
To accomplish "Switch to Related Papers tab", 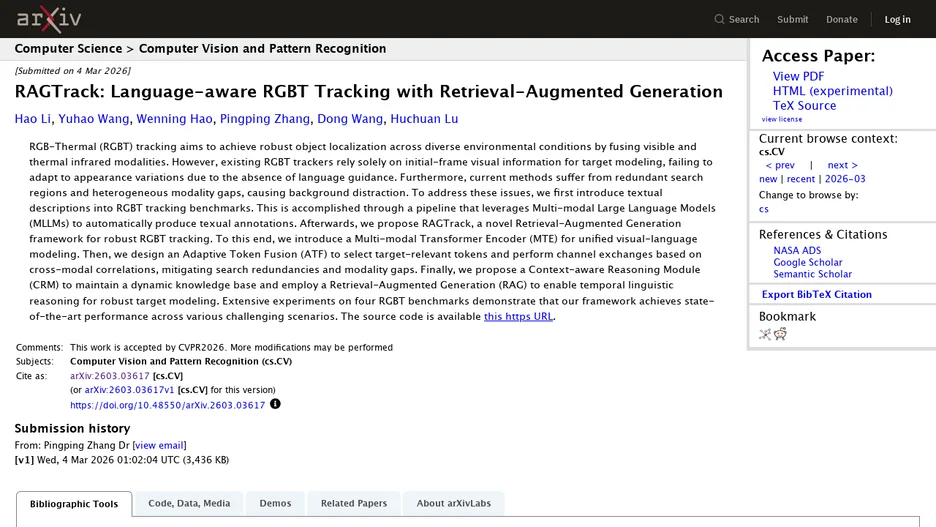I will [x=354, y=504].
